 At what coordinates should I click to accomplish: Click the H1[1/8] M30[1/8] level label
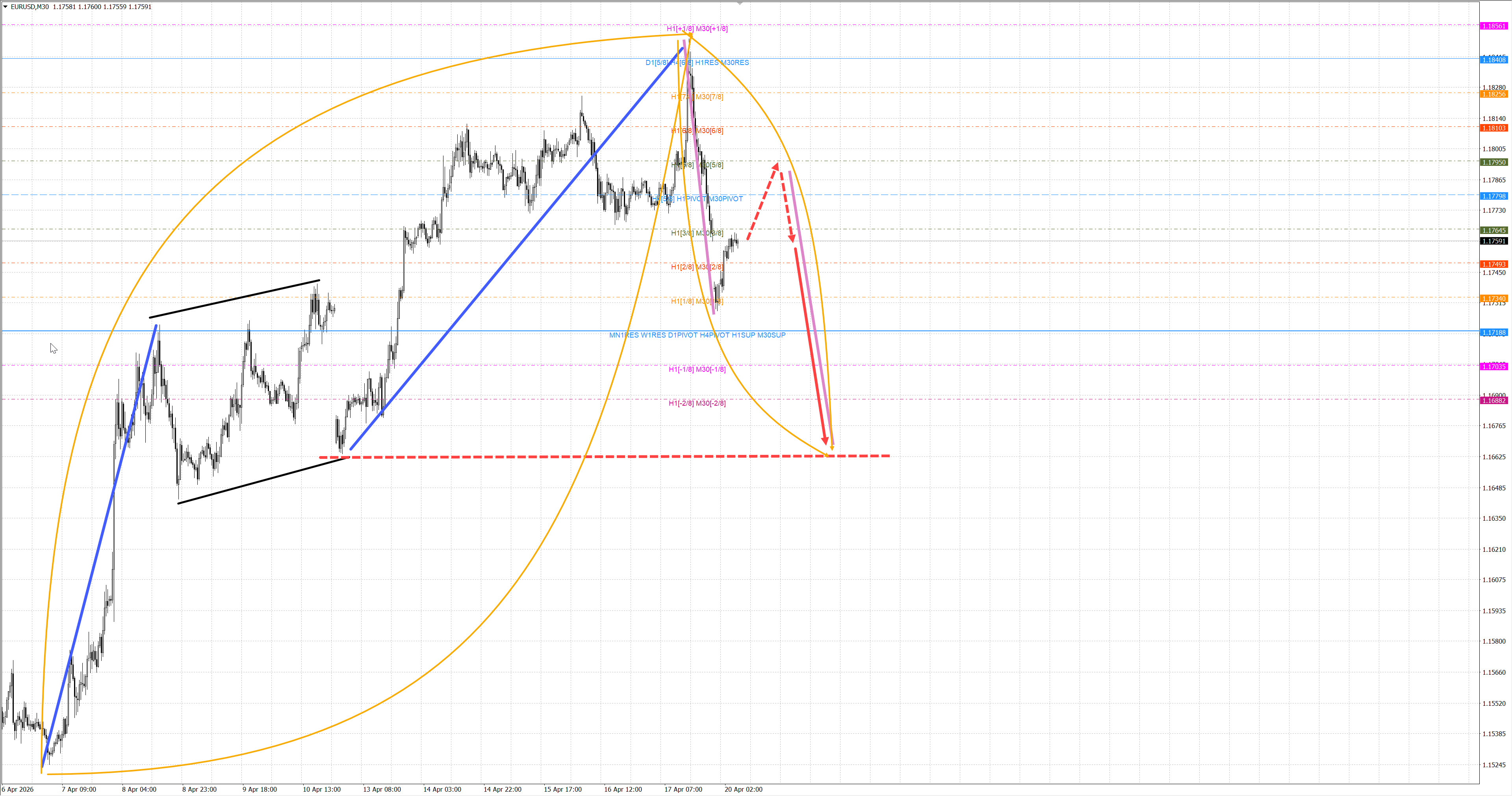[697, 301]
